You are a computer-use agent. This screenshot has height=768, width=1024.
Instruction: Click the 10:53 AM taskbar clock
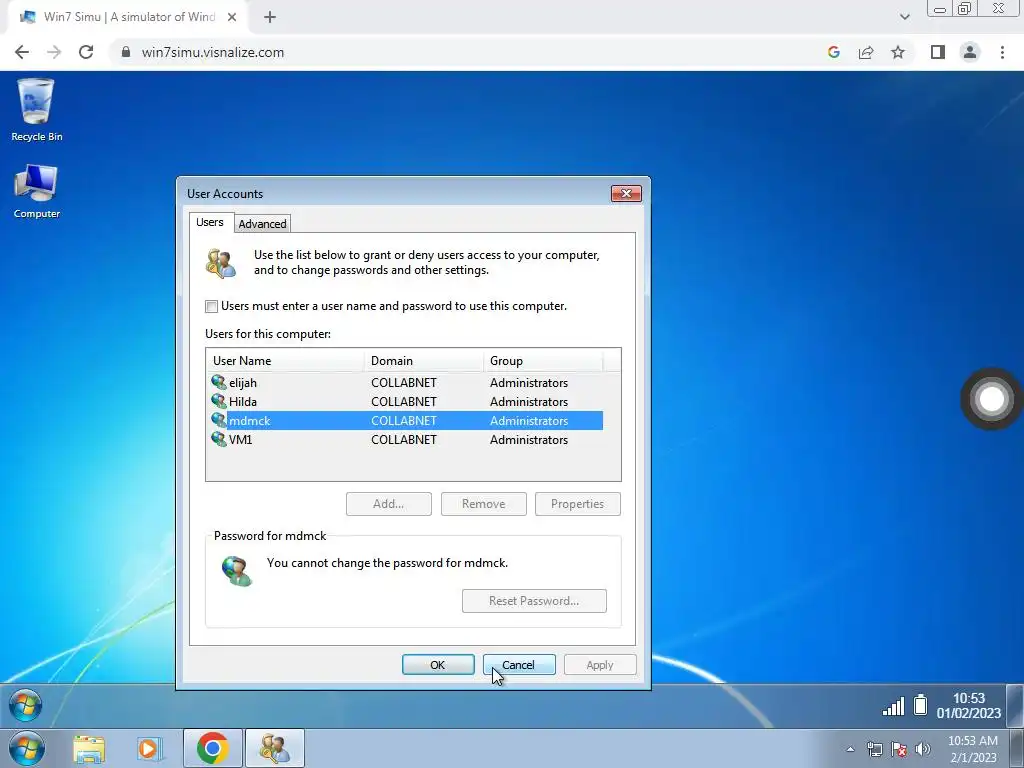tap(972, 749)
